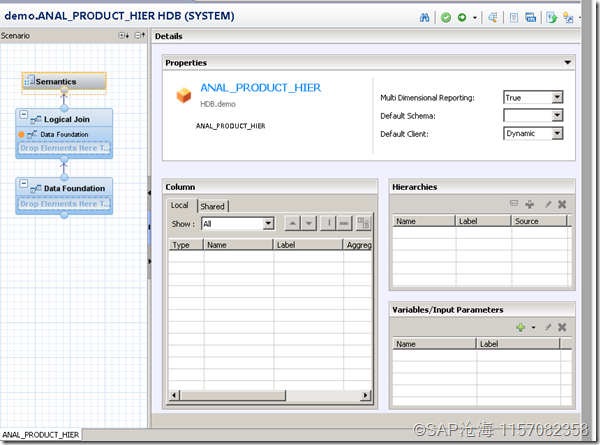Add variable with green plus icon
The image size is (600, 445).
pyautogui.click(x=520, y=327)
